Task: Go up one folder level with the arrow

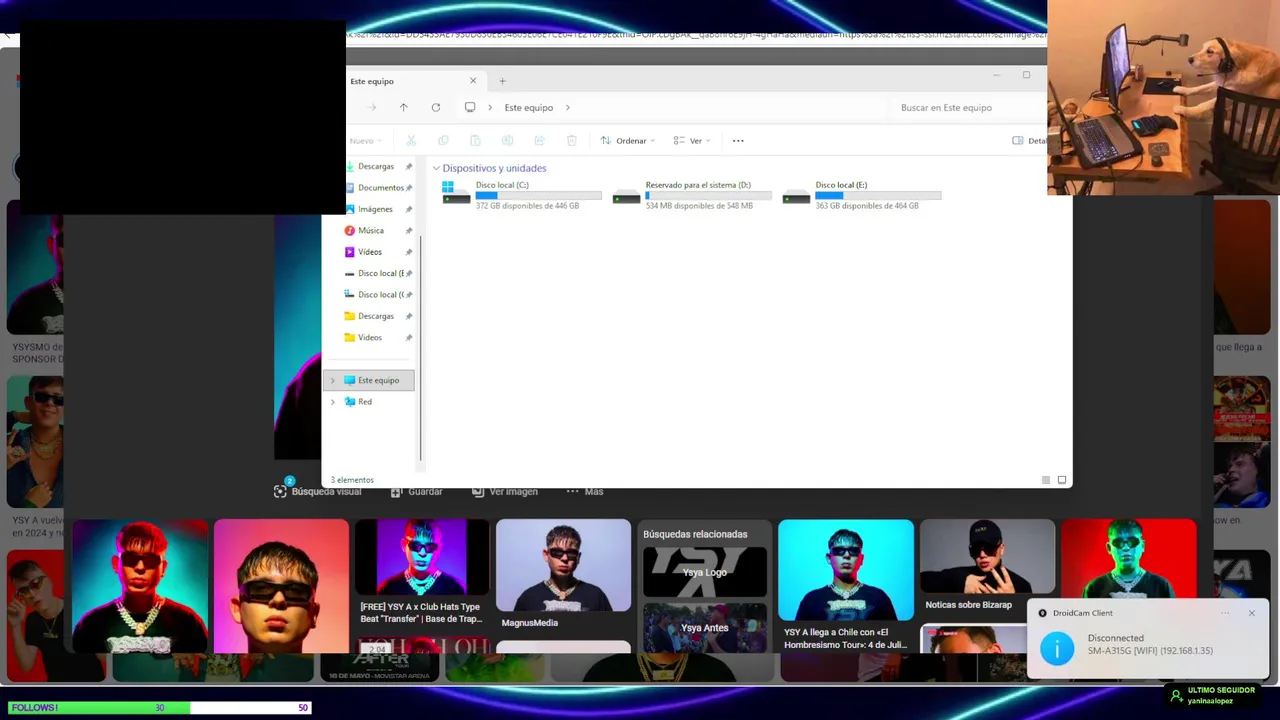Action: click(404, 107)
